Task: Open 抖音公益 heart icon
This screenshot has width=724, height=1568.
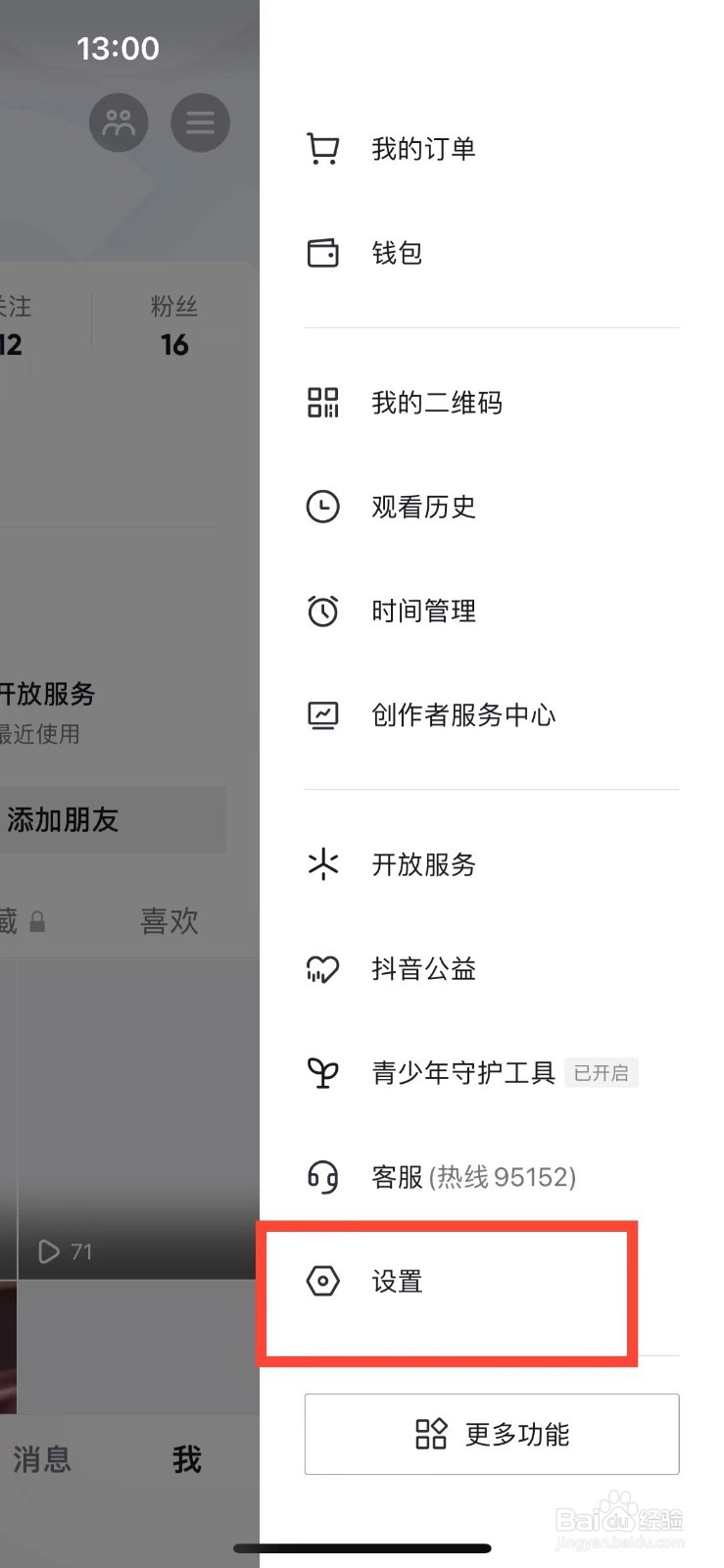Action: 323,969
